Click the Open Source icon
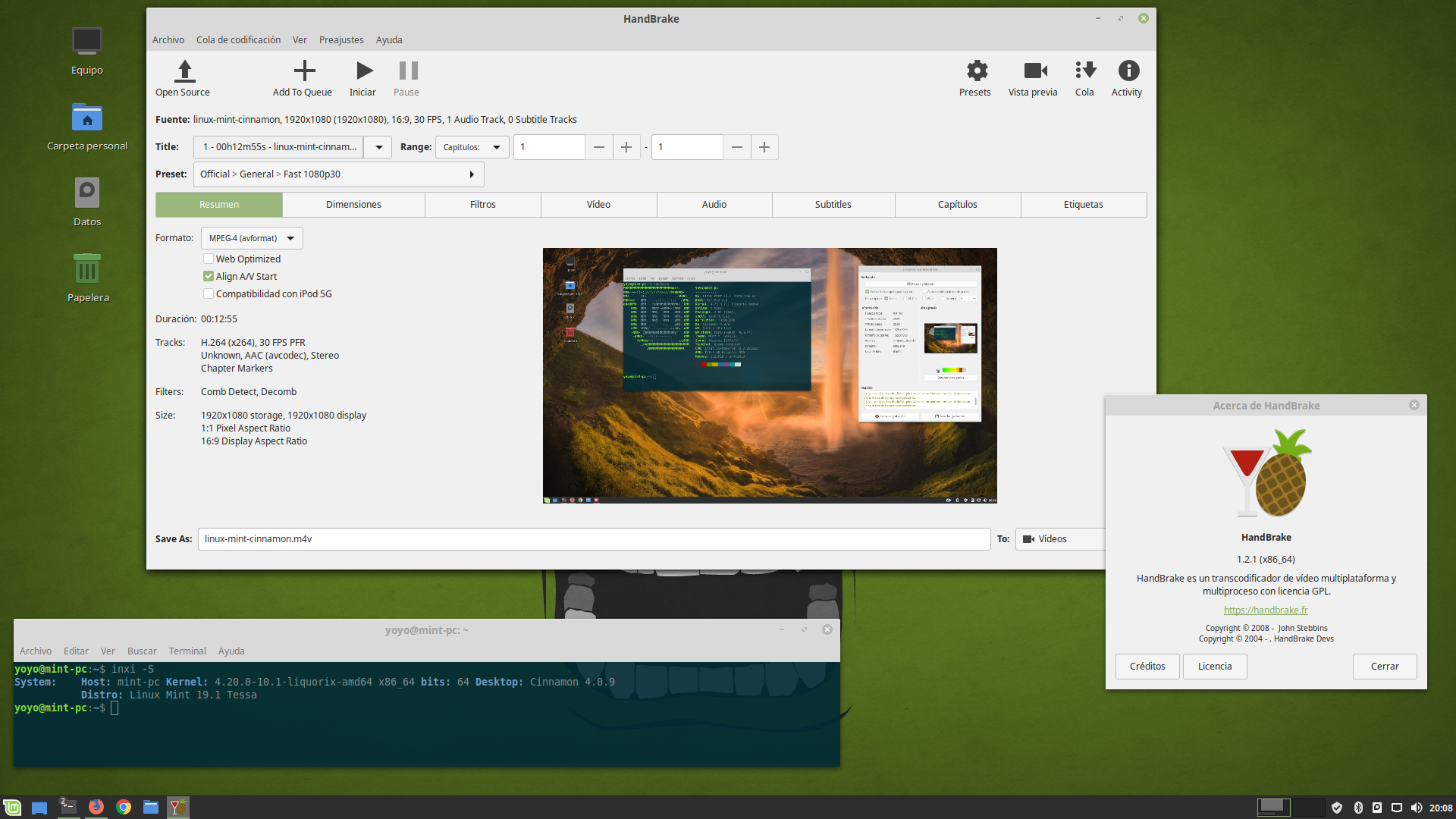 pos(184,71)
